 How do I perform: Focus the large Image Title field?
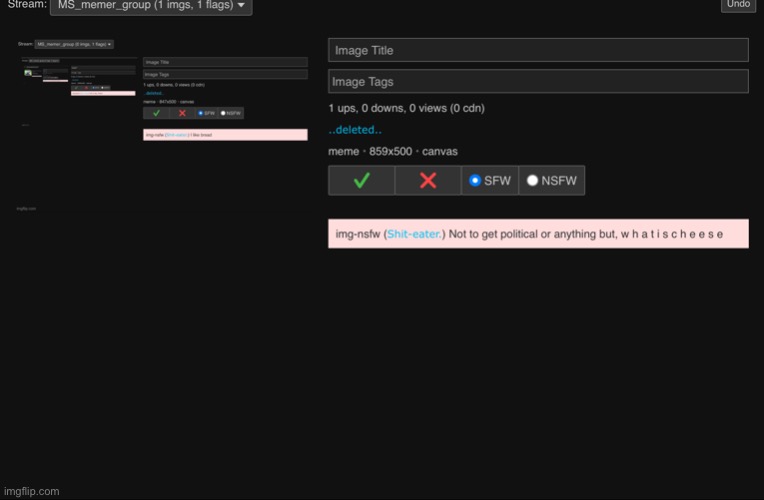tap(538, 50)
